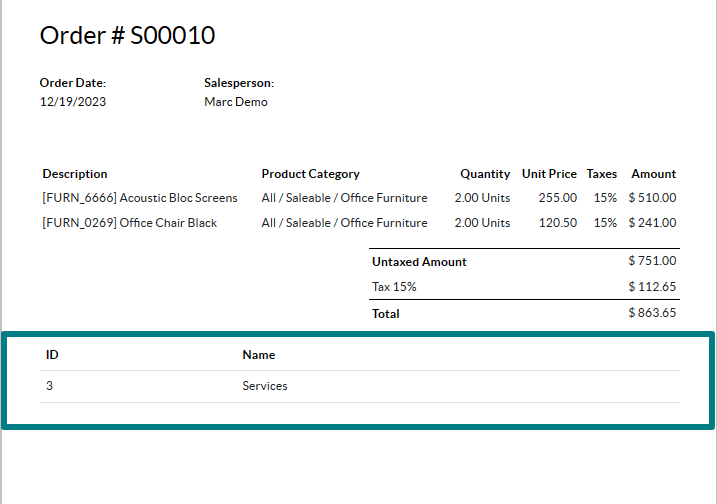
Task: Select the Salesperson label
Action: 239,83
